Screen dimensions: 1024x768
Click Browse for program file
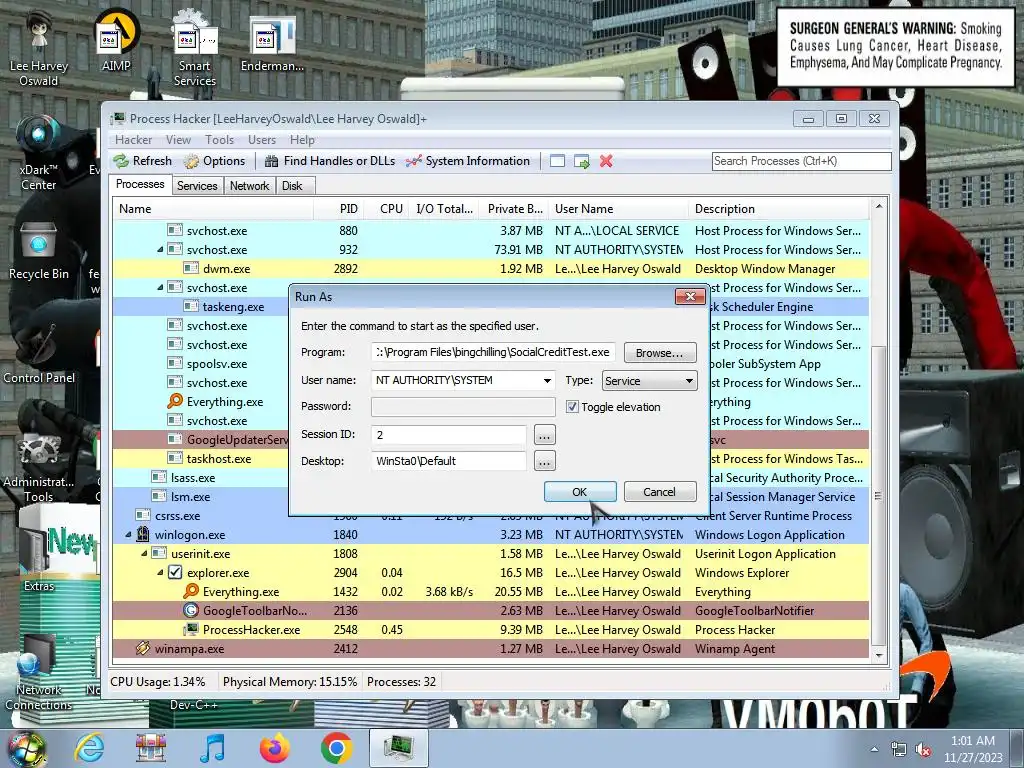(660, 353)
